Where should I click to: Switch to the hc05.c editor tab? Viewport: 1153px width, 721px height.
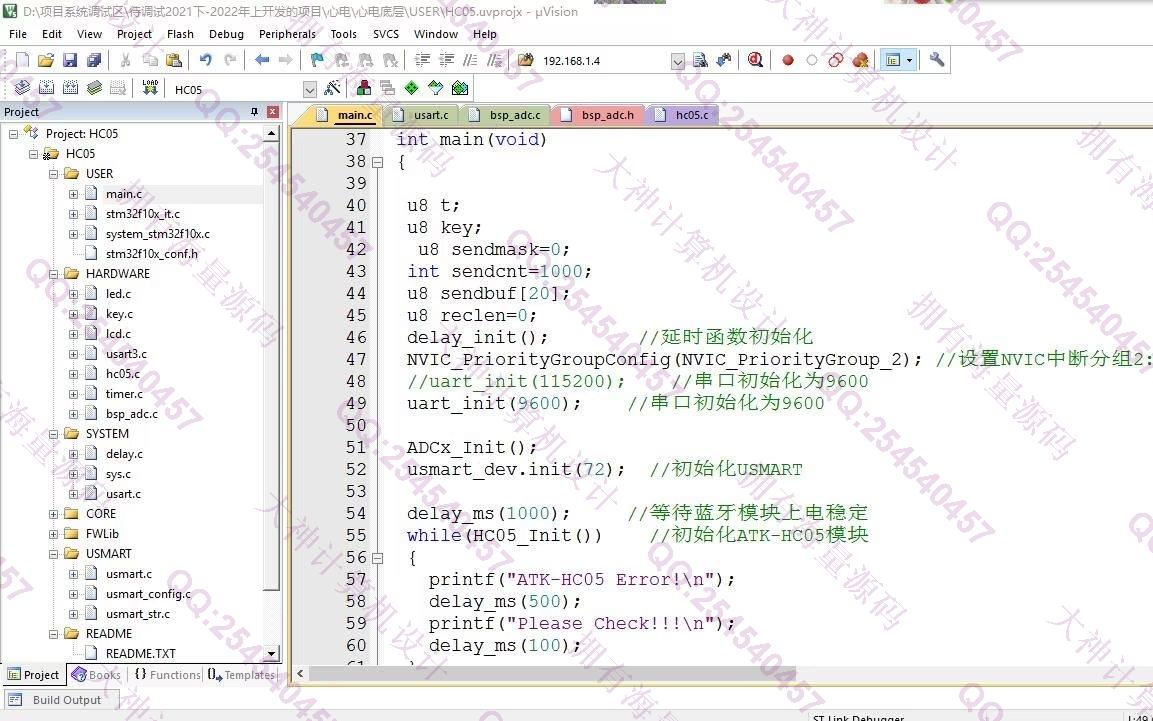tap(683, 115)
